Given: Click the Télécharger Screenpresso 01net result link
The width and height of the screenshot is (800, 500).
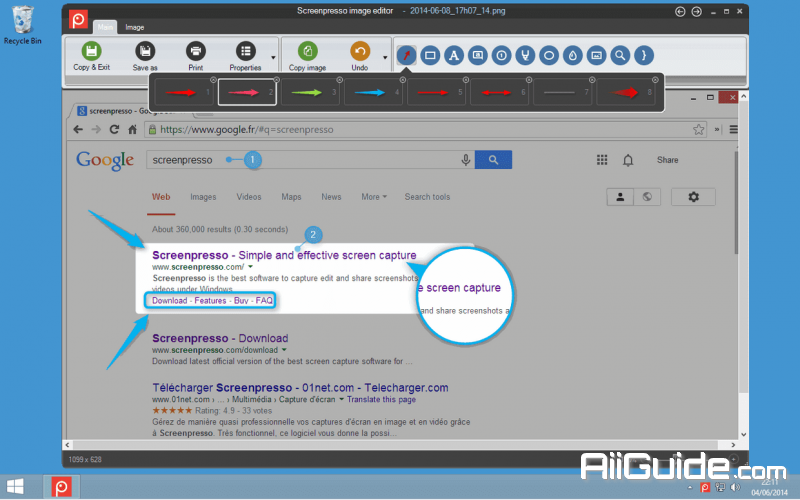Looking at the screenshot, I should pos(300,388).
